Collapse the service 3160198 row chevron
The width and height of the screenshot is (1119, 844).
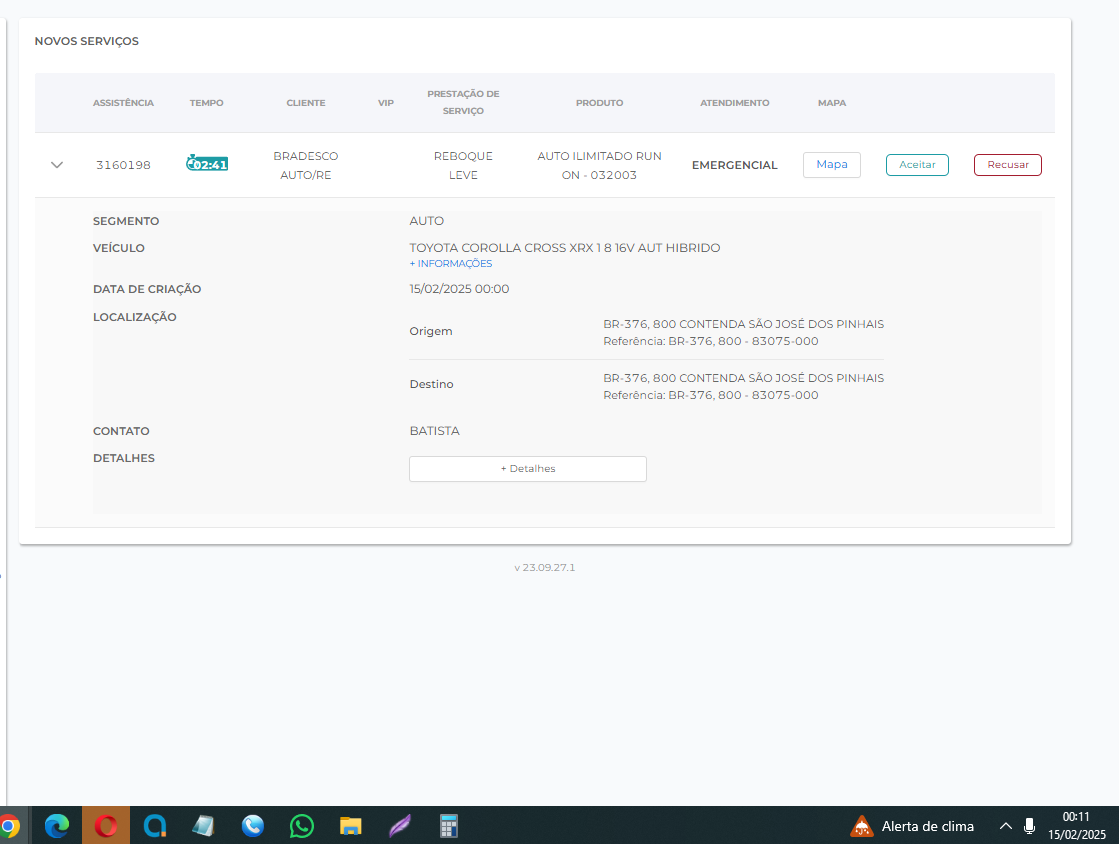57,165
